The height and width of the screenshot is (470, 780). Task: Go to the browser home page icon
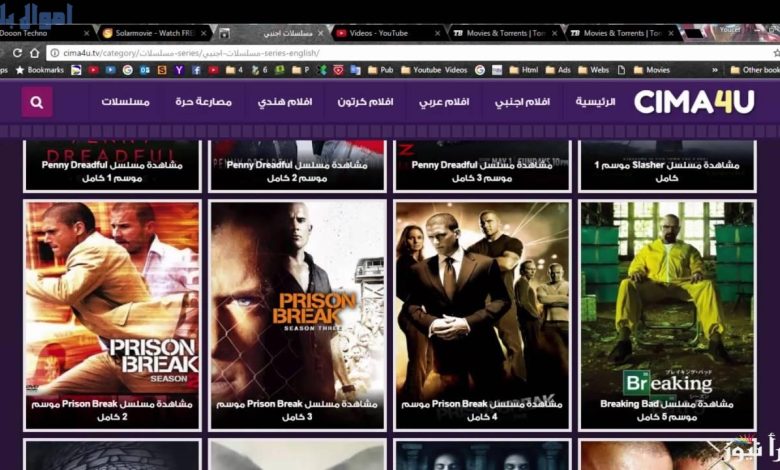tap(34, 52)
